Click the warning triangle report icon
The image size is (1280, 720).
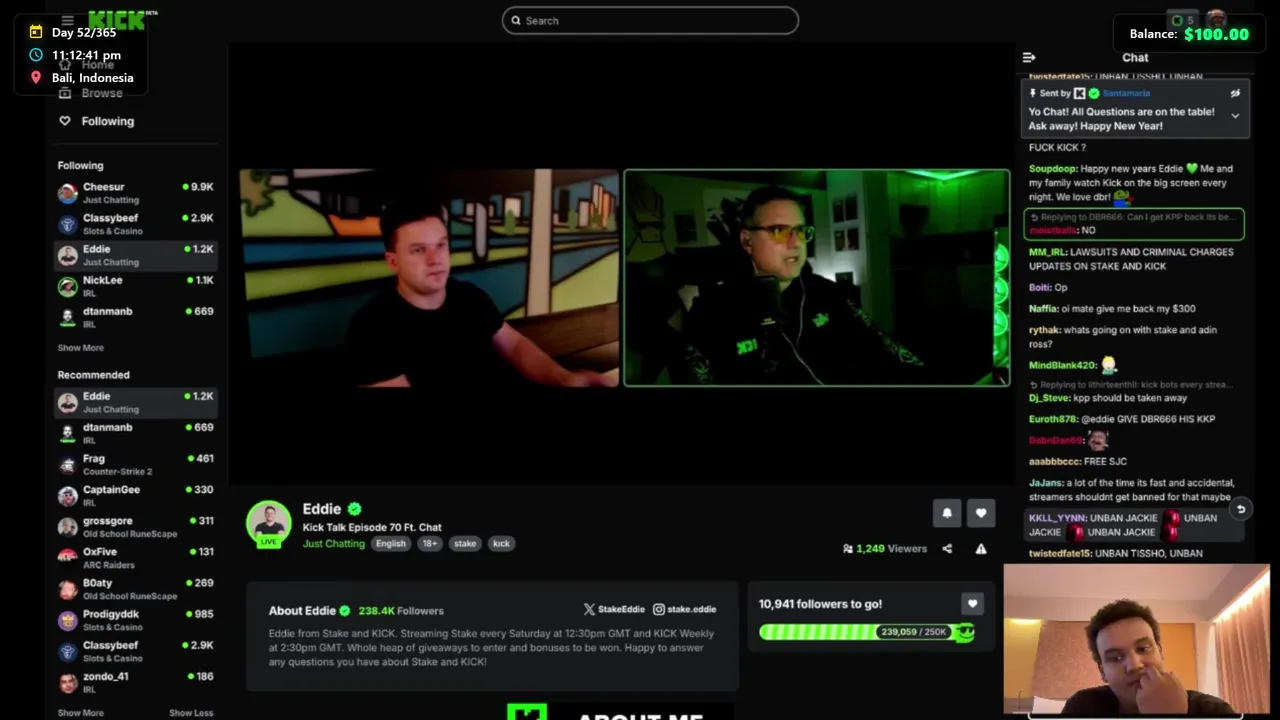(x=981, y=548)
